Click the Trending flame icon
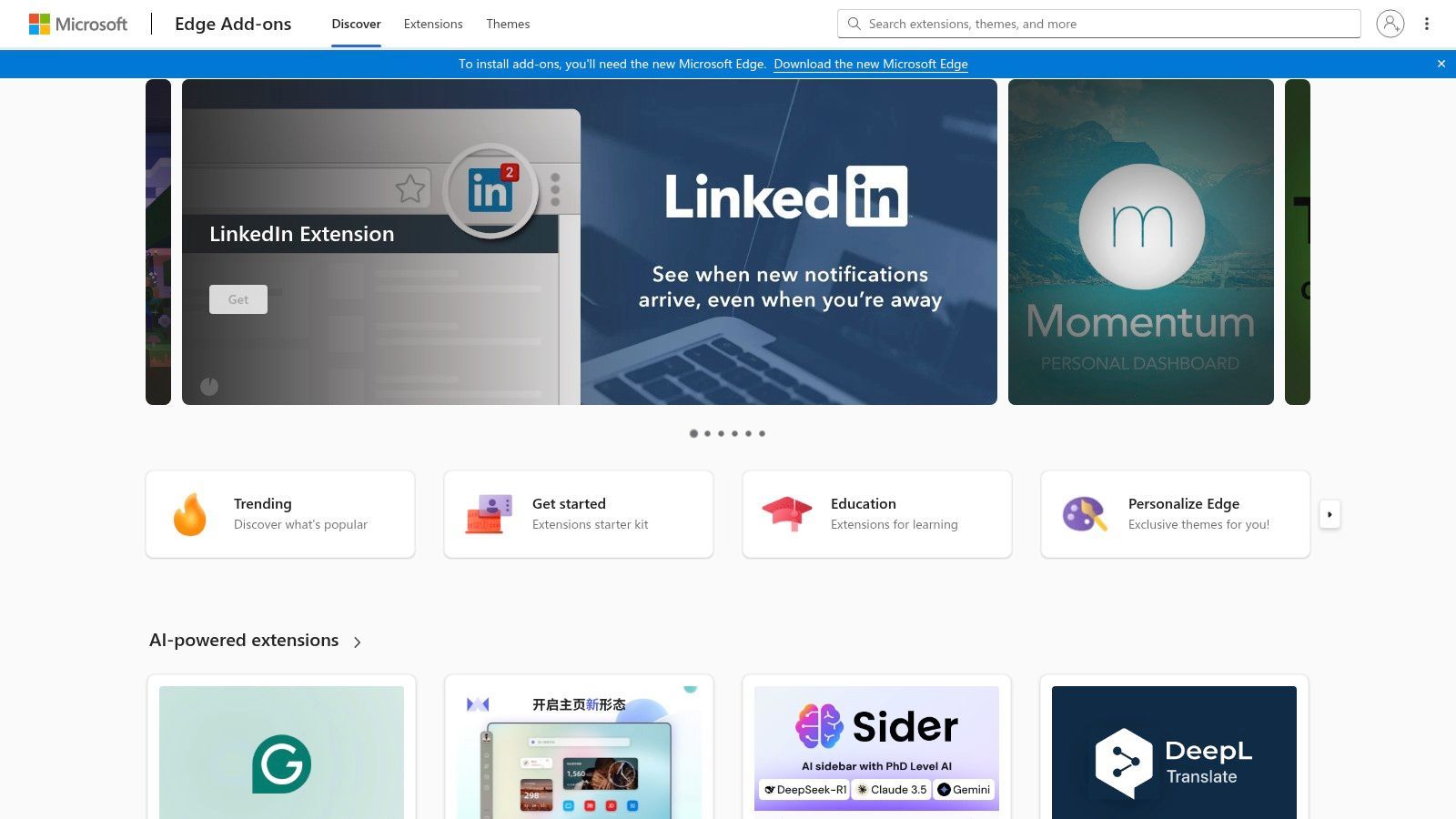This screenshot has height=819, width=1456. [189, 514]
